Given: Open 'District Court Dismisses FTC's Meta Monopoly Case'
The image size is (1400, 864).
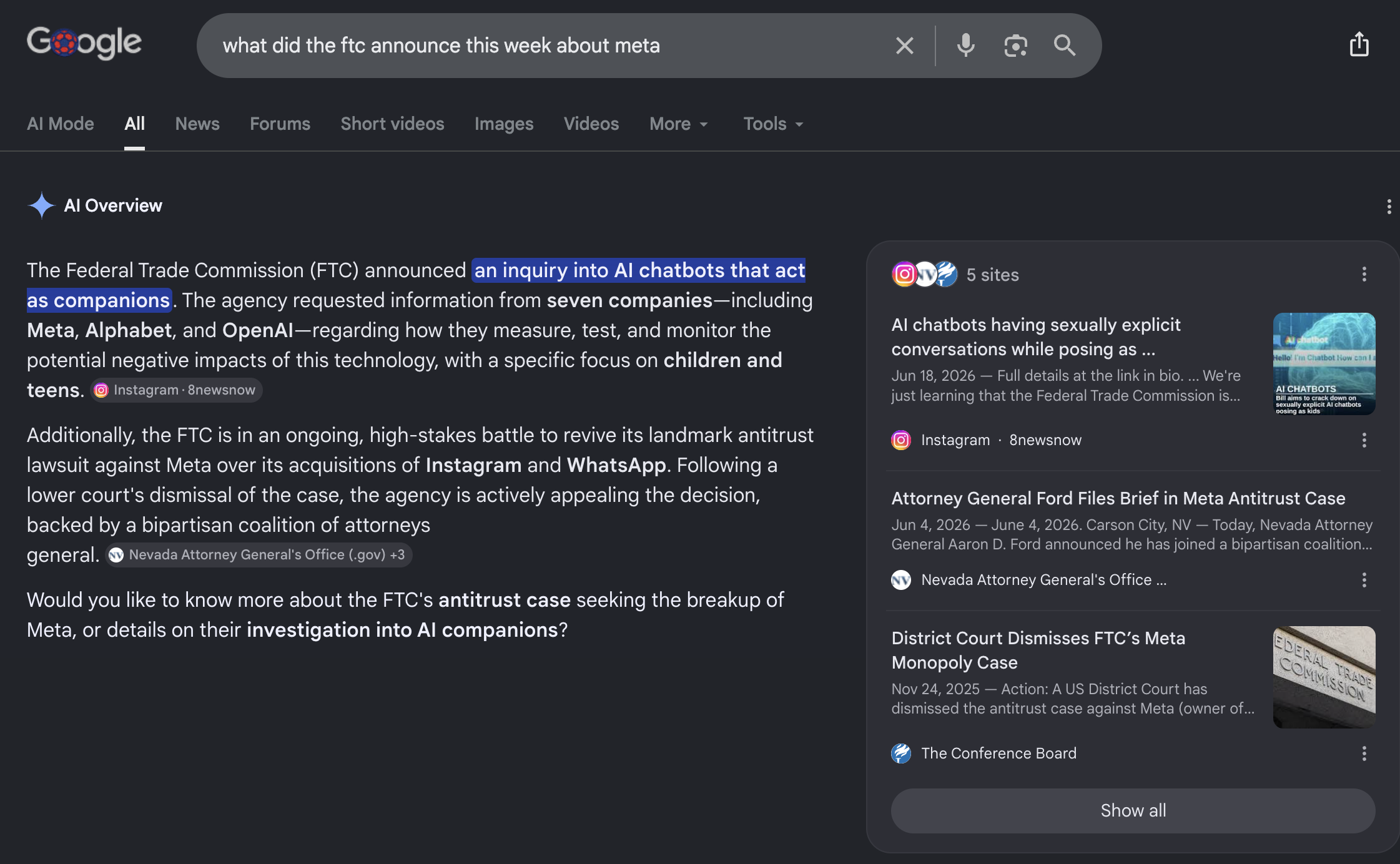Looking at the screenshot, I should pyautogui.click(x=1038, y=650).
